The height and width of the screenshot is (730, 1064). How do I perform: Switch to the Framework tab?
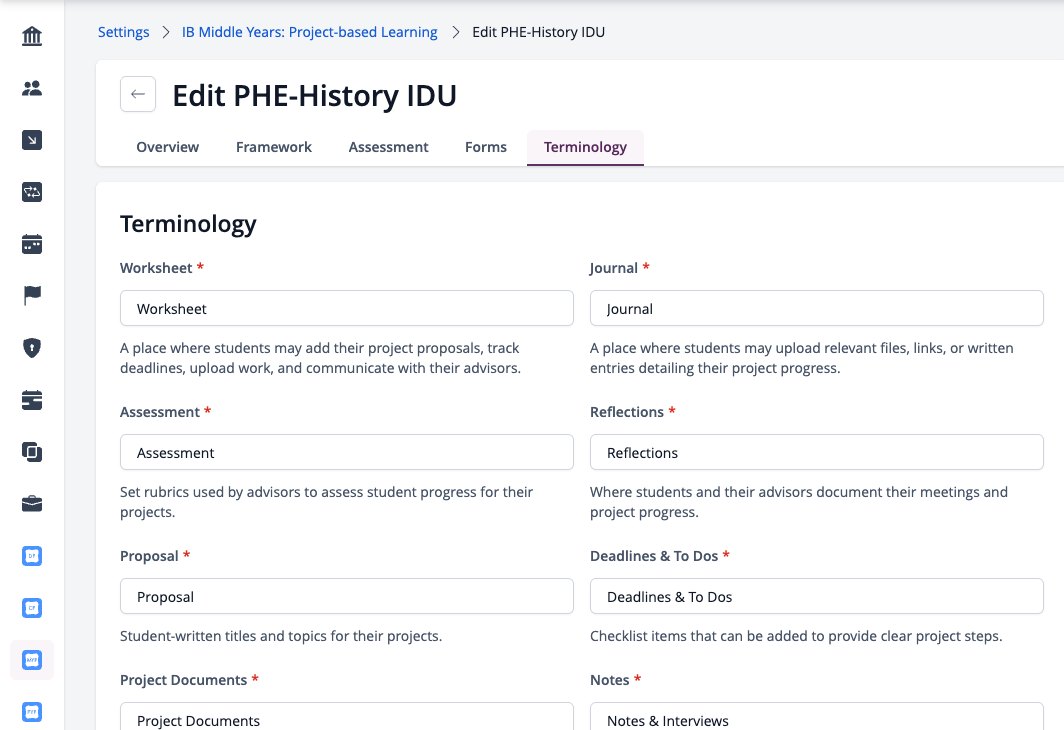coord(273,147)
